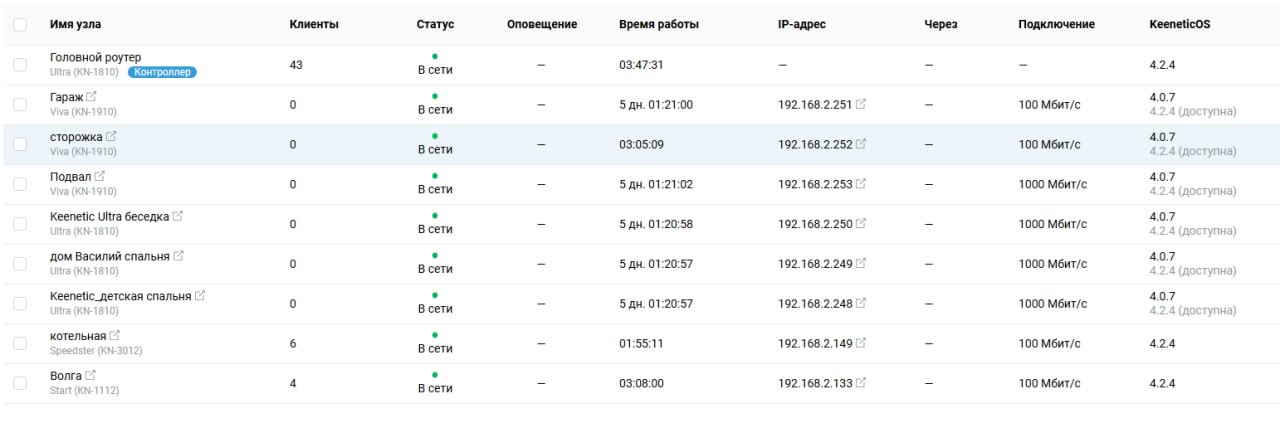Sort by the Клиенты column header

(x=314, y=24)
